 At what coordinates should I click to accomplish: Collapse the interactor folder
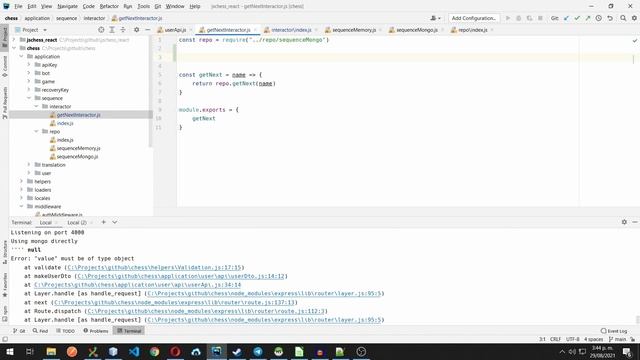coord(36,106)
